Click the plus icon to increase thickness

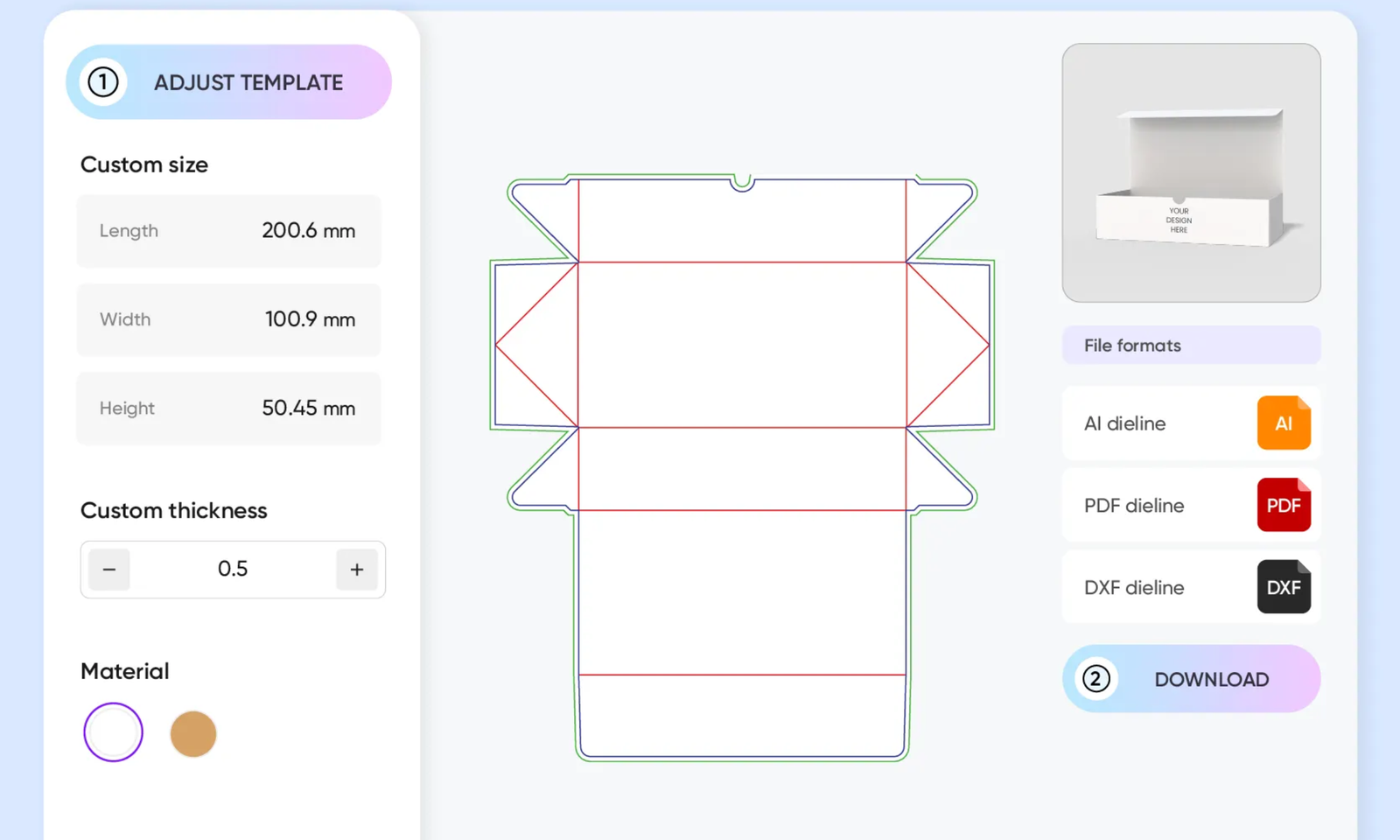click(357, 569)
